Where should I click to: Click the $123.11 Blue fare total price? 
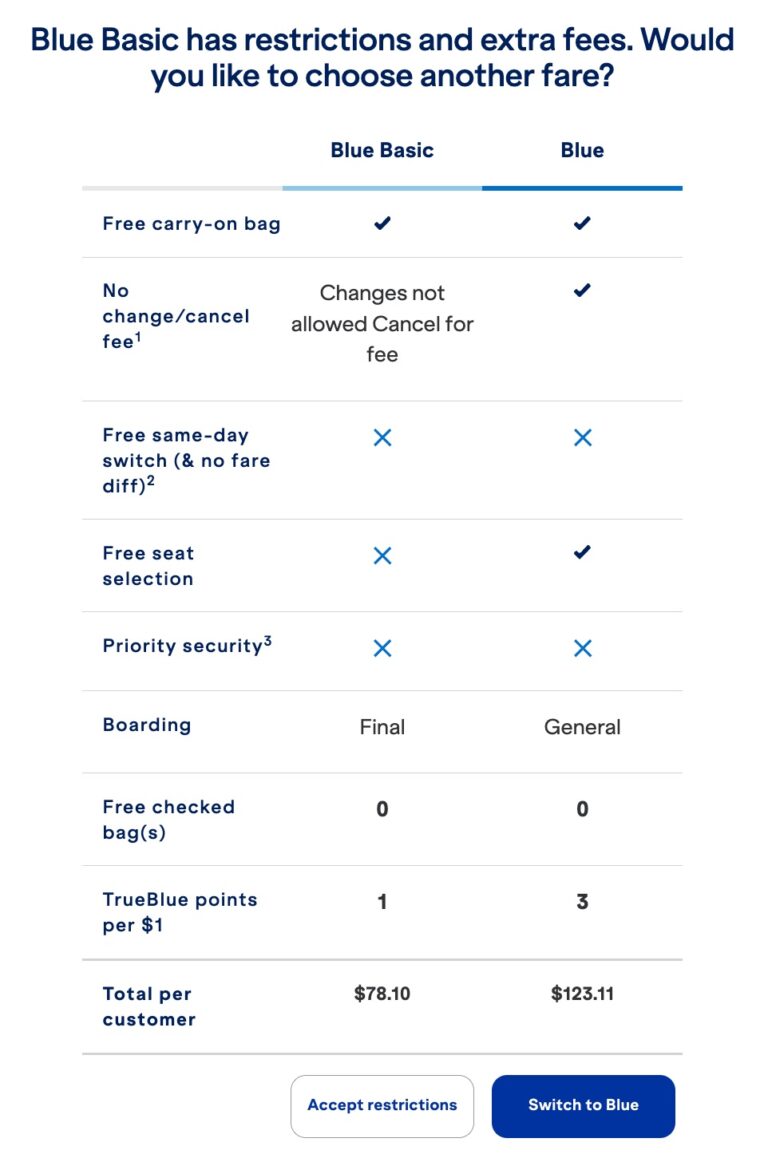click(582, 994)
